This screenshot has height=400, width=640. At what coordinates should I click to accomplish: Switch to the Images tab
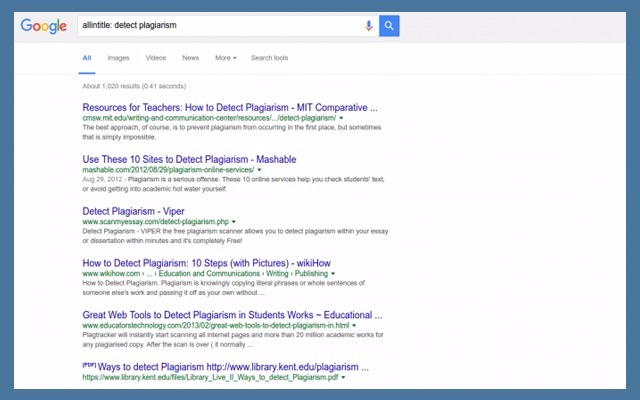point(118,58)
